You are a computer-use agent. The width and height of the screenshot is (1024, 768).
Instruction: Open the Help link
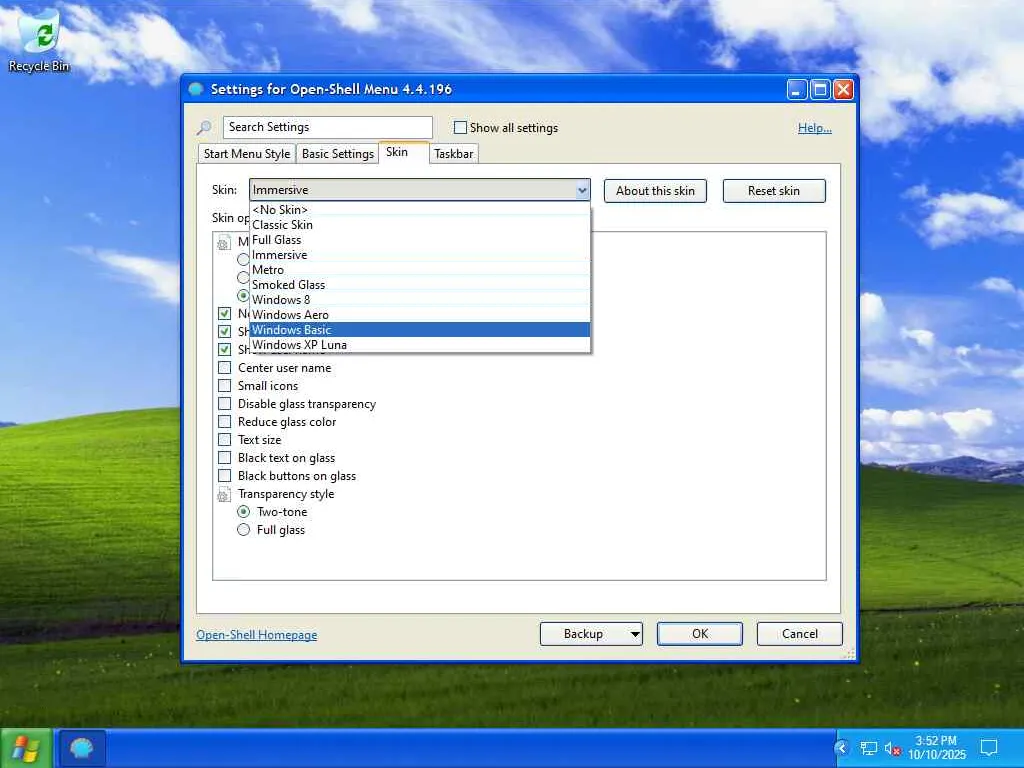pyautogui.click(x=814, y=128)
